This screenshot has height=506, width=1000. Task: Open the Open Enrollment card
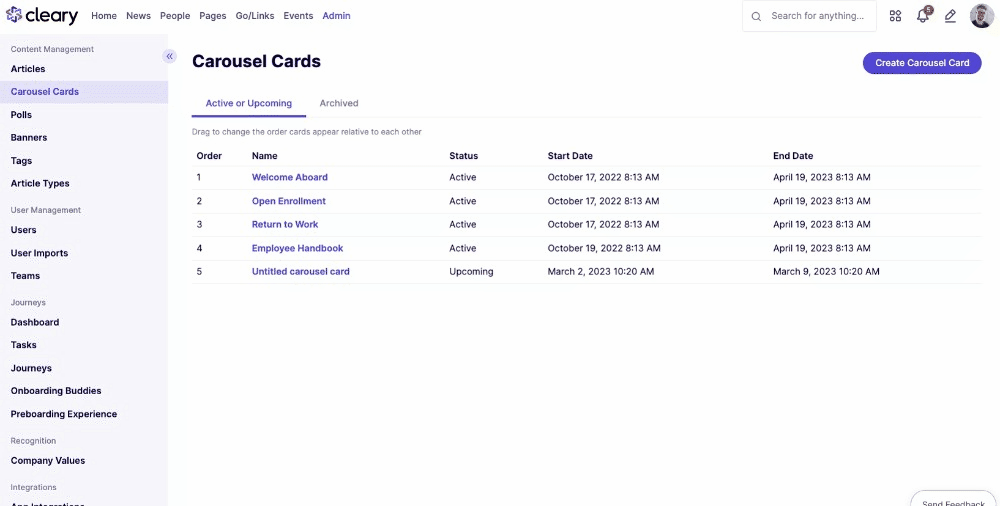click(289, 201)
